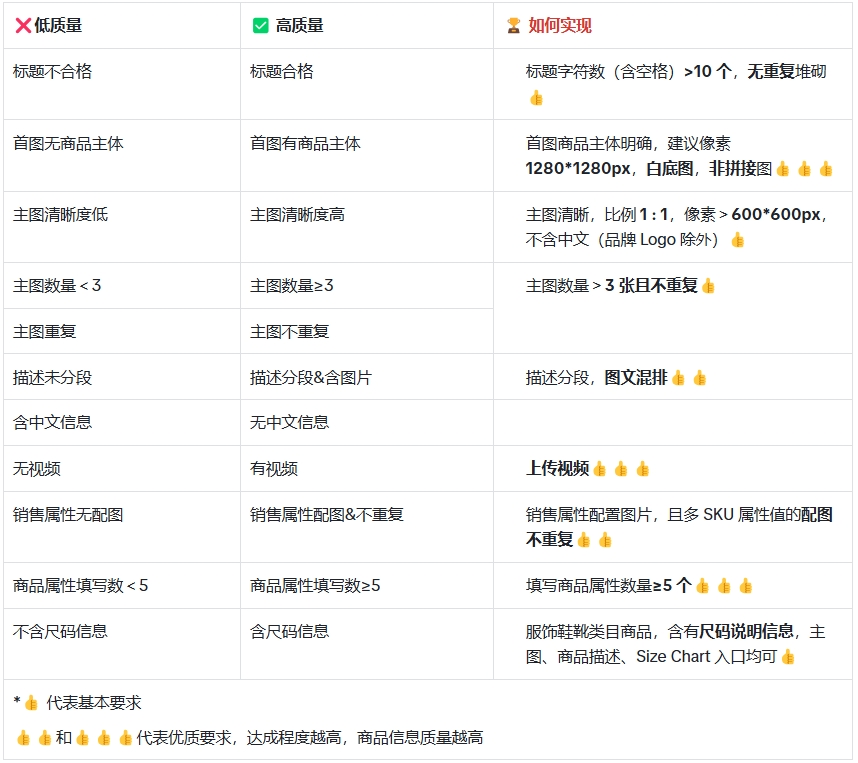858x763 pixels.
Task: Select the 销售属性配图&不重复 cell
Action: (x=327, y=515)
